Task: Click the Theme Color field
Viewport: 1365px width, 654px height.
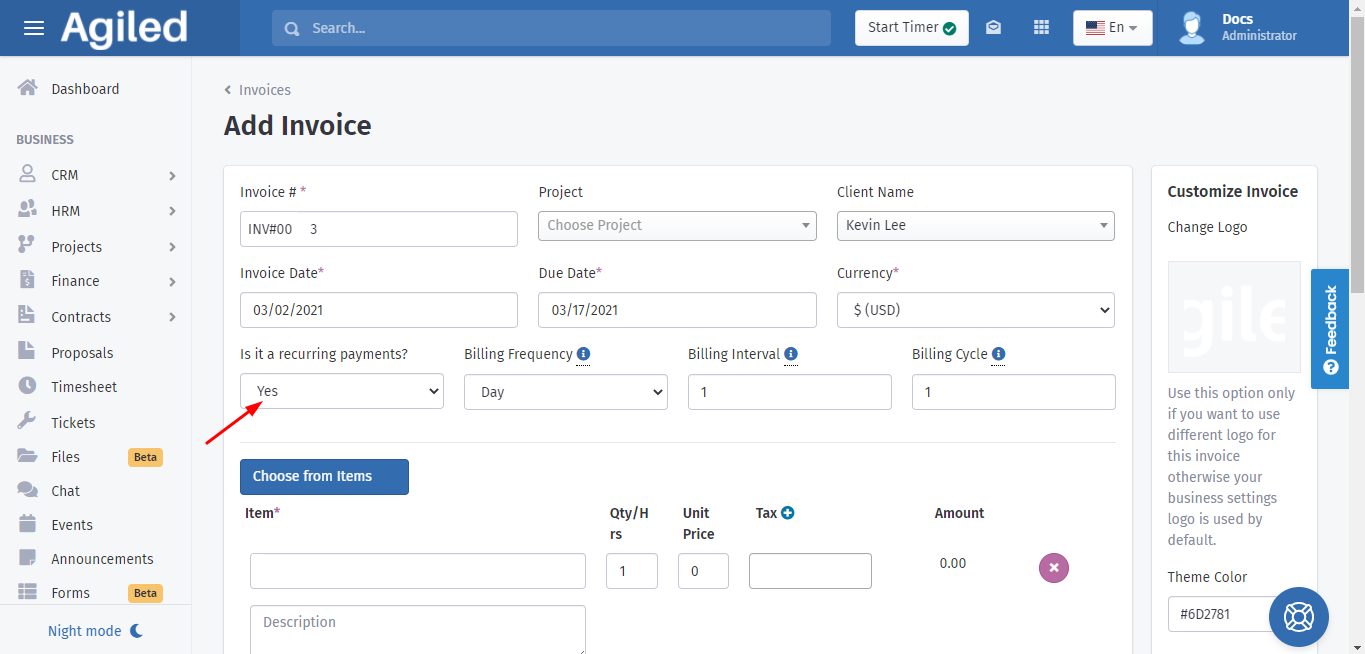Action: coord(1218,614)
